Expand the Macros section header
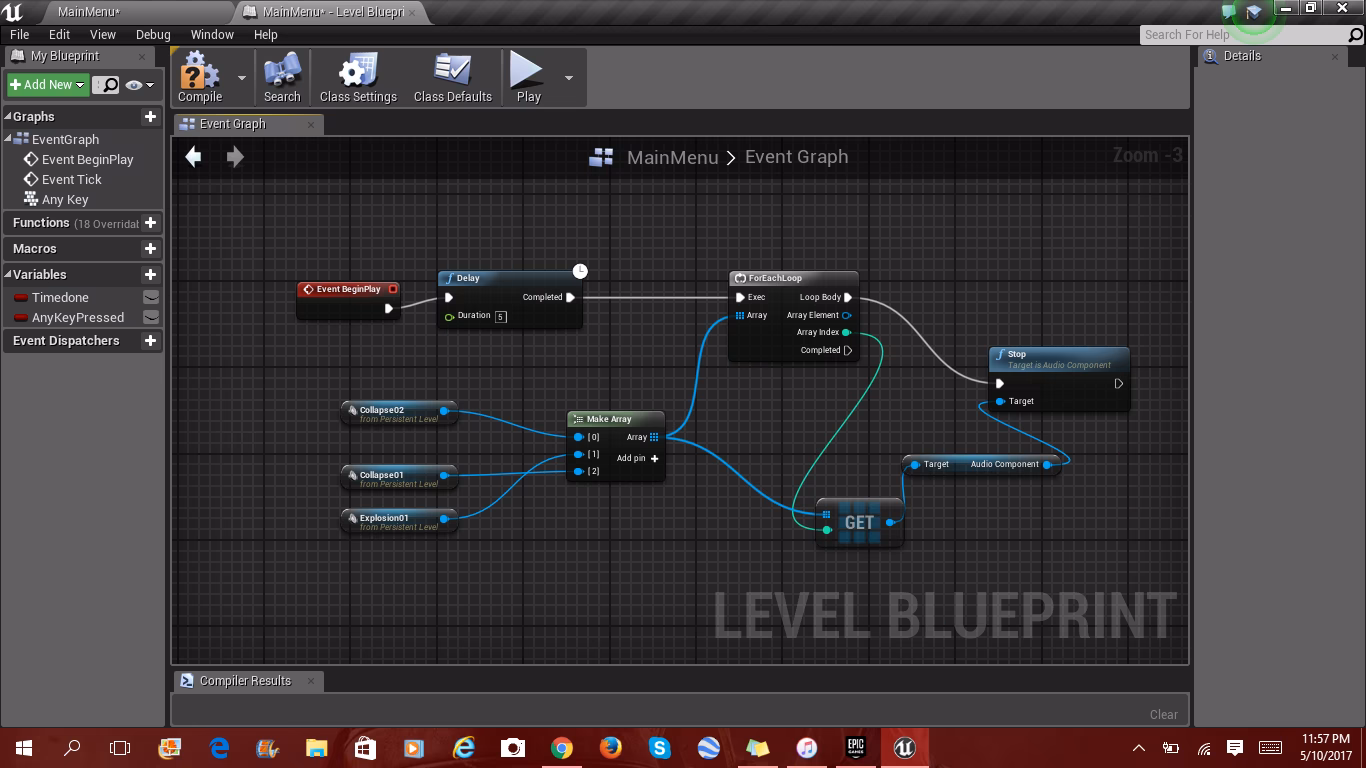Viewport: 1366px width, 768px height. point(35,249)
